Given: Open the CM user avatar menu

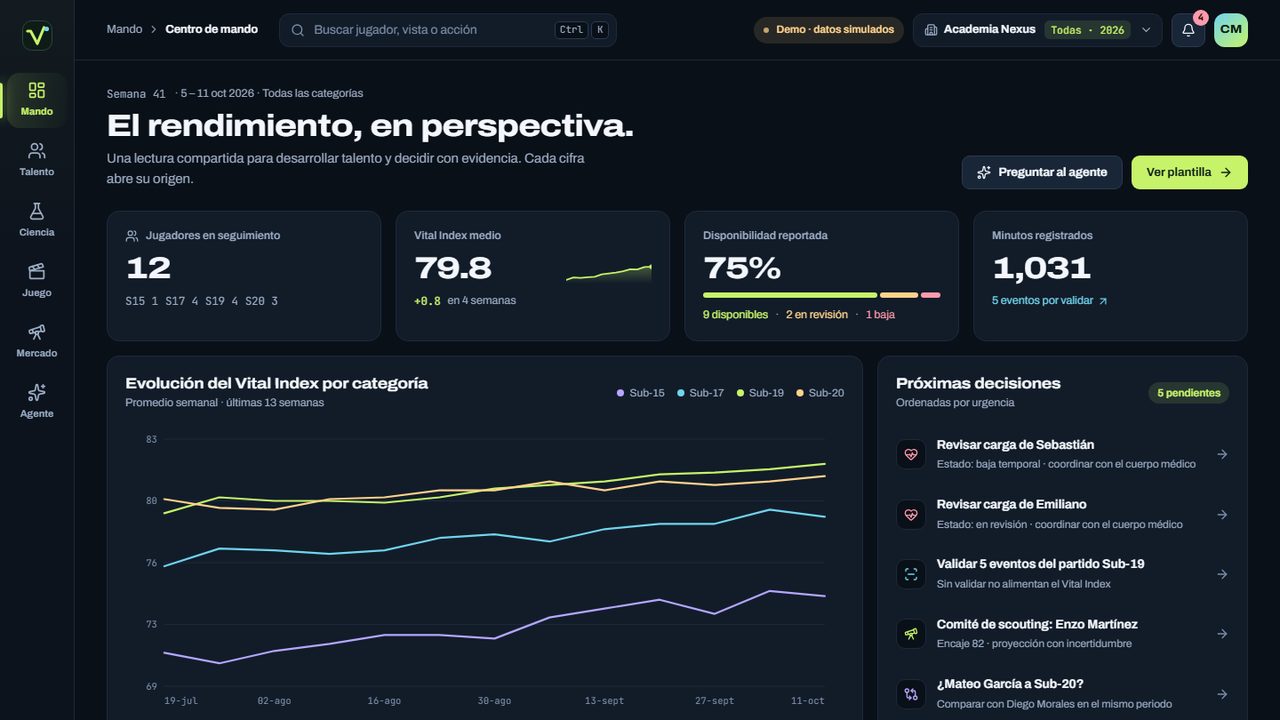Looking at the screenshot, I should point(1231,30).
